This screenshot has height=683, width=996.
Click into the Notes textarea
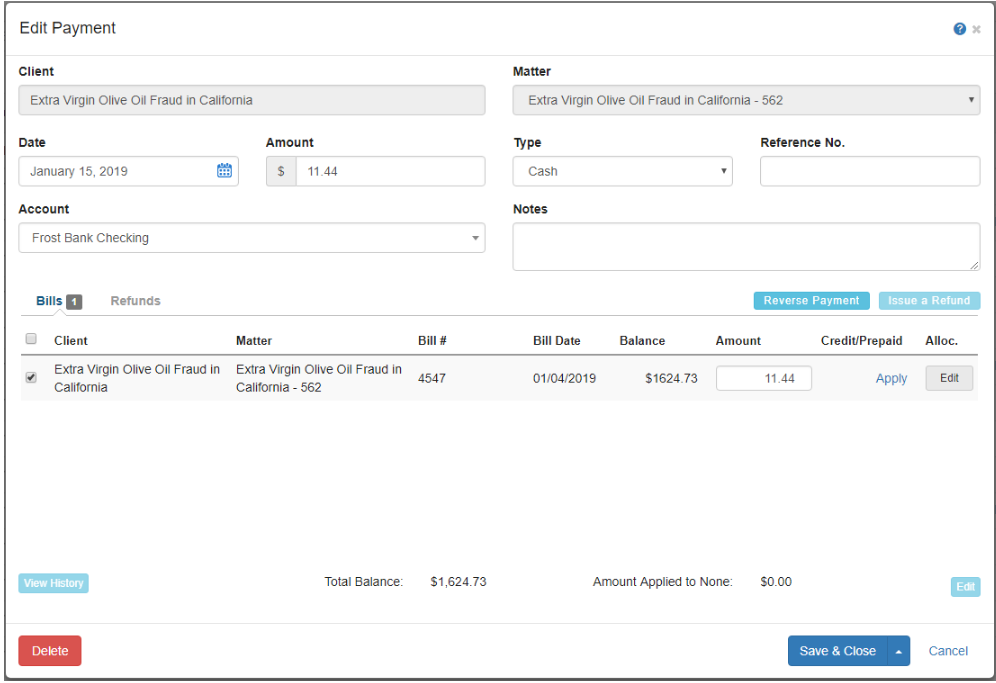pos(746,247)
